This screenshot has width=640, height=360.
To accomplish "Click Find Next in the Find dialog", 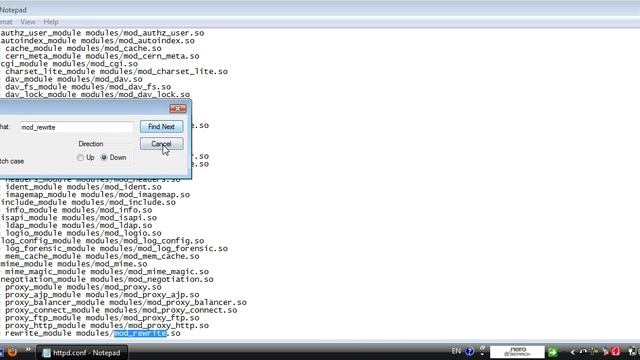I will click(161, 127).
